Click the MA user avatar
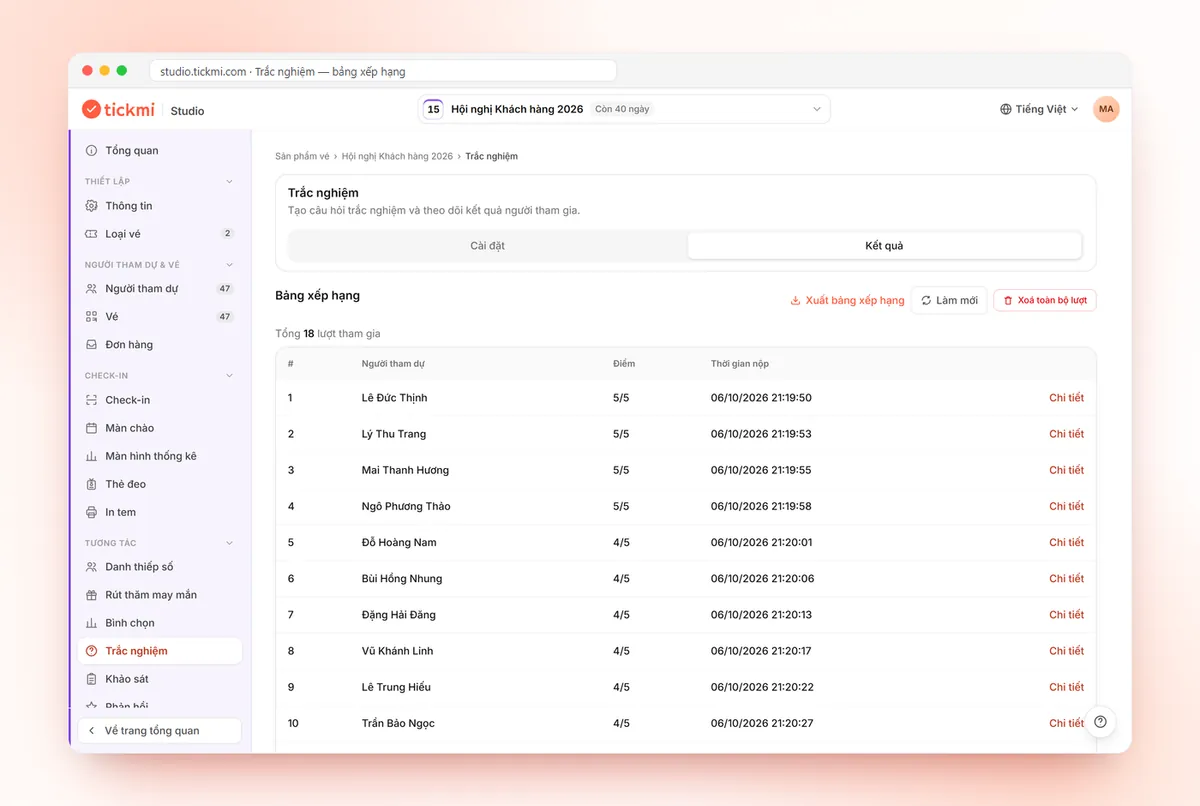 click(x=1106, y=109)
